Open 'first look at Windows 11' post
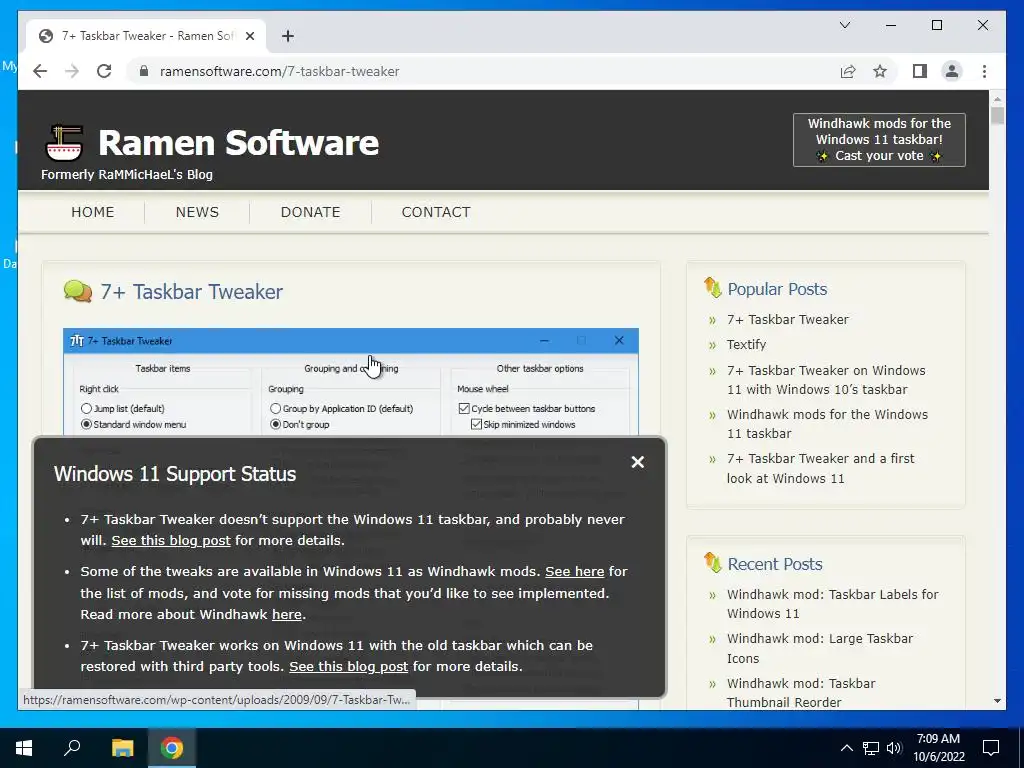This screenshot has height=768, width=1024. [821, 468]
